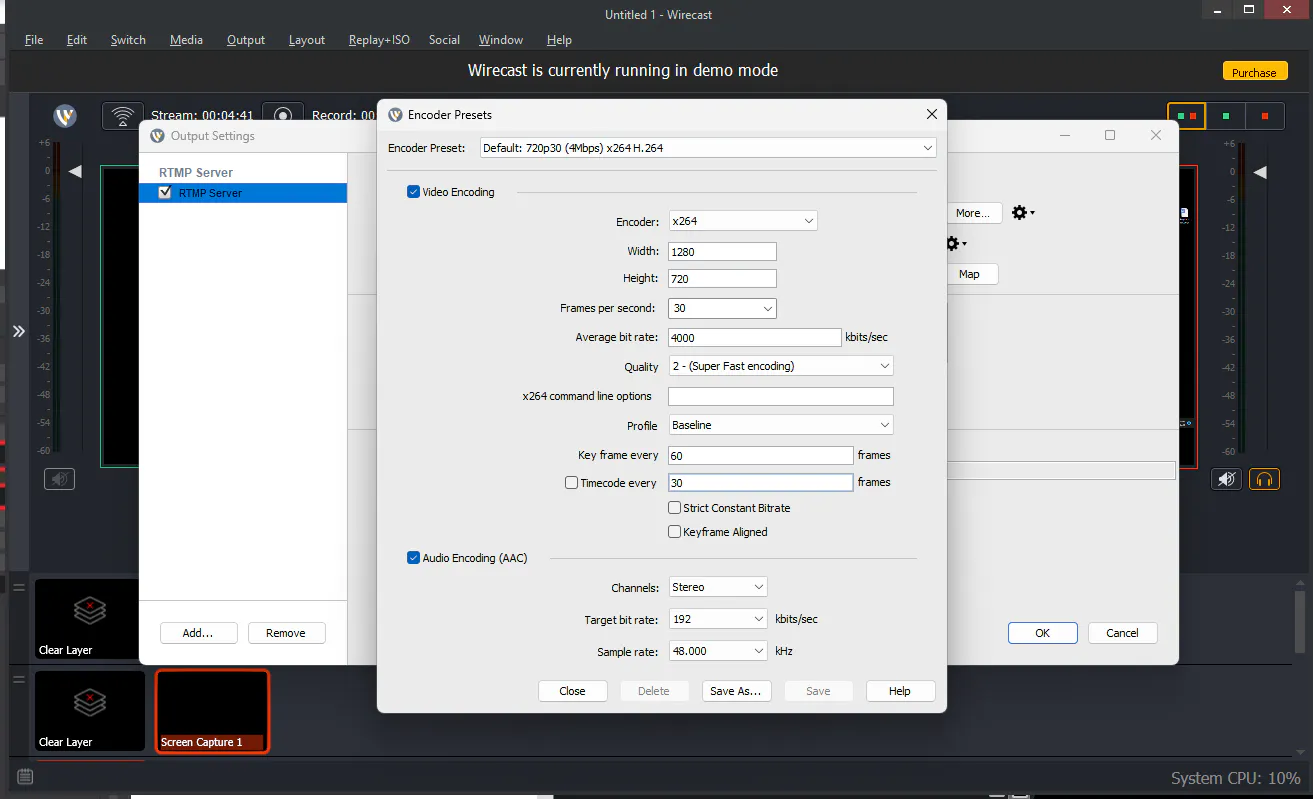Select the layout icon with only green square
This screenshot has width=1313, height=799.
tap(1226, 116)
